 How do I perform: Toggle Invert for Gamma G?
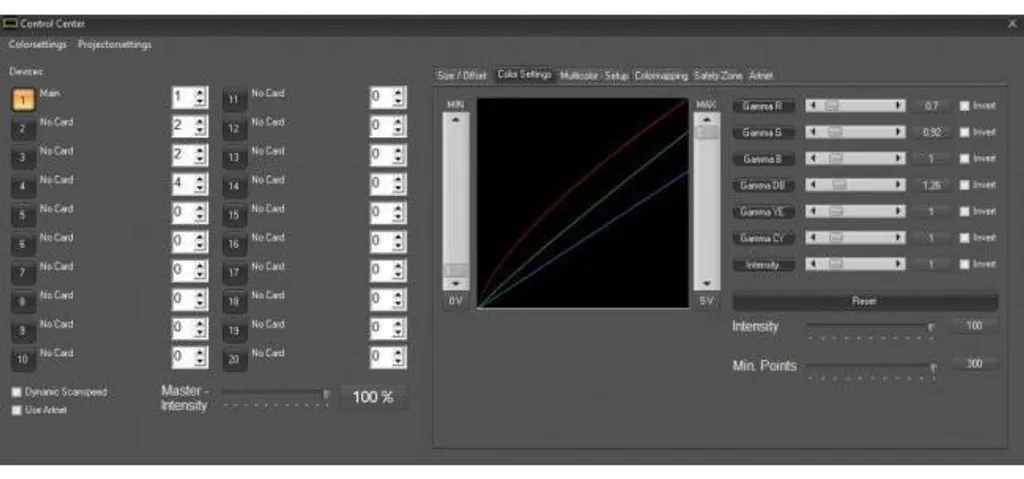964,132
